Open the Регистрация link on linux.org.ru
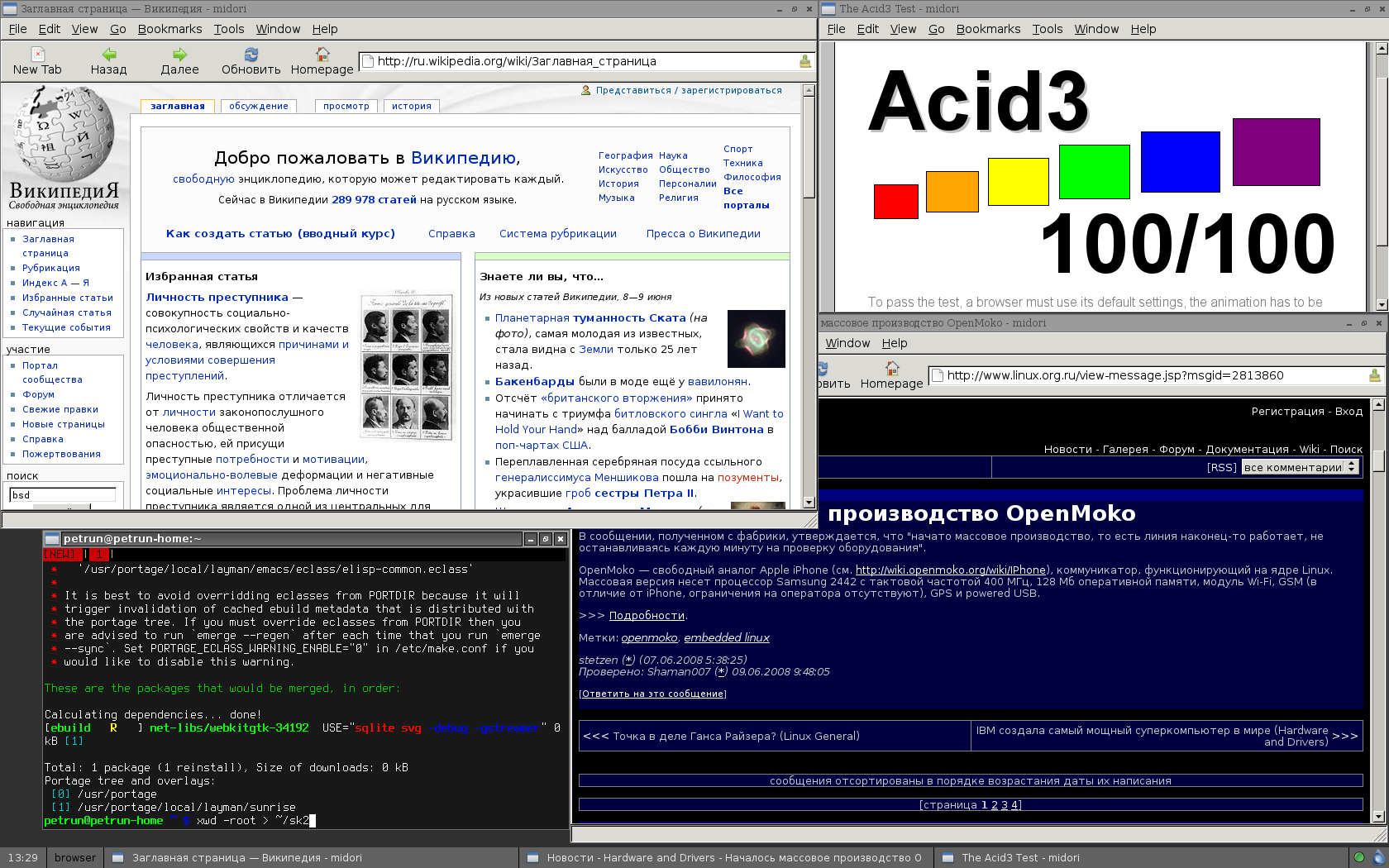The height and width of the screenshot is (868, 1389). [1287, 412]
